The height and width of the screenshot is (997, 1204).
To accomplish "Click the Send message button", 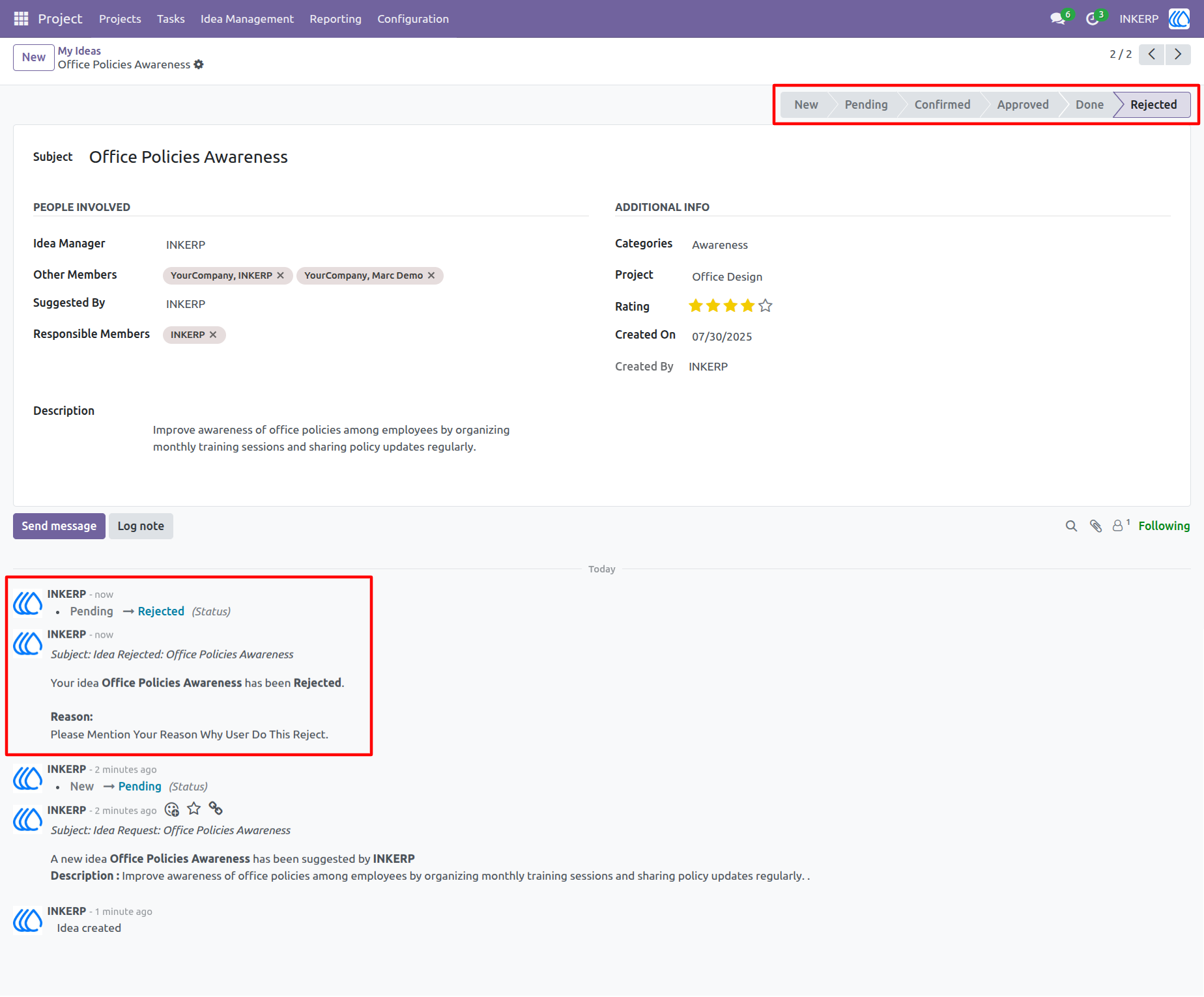I will pos(59,526).
